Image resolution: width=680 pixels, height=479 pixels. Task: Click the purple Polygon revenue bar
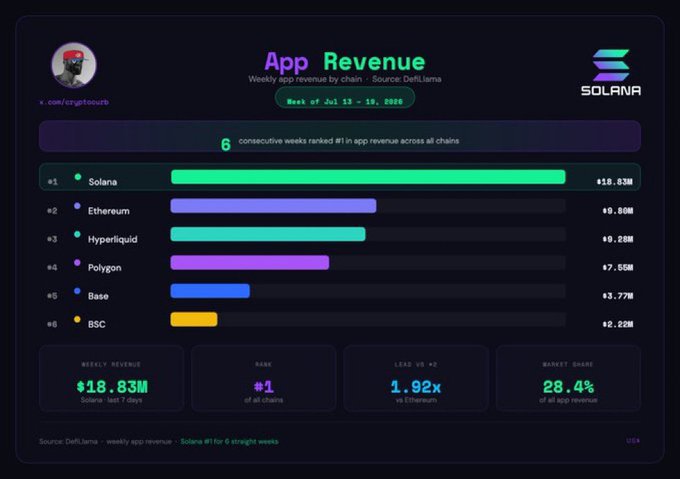(250, 263)
